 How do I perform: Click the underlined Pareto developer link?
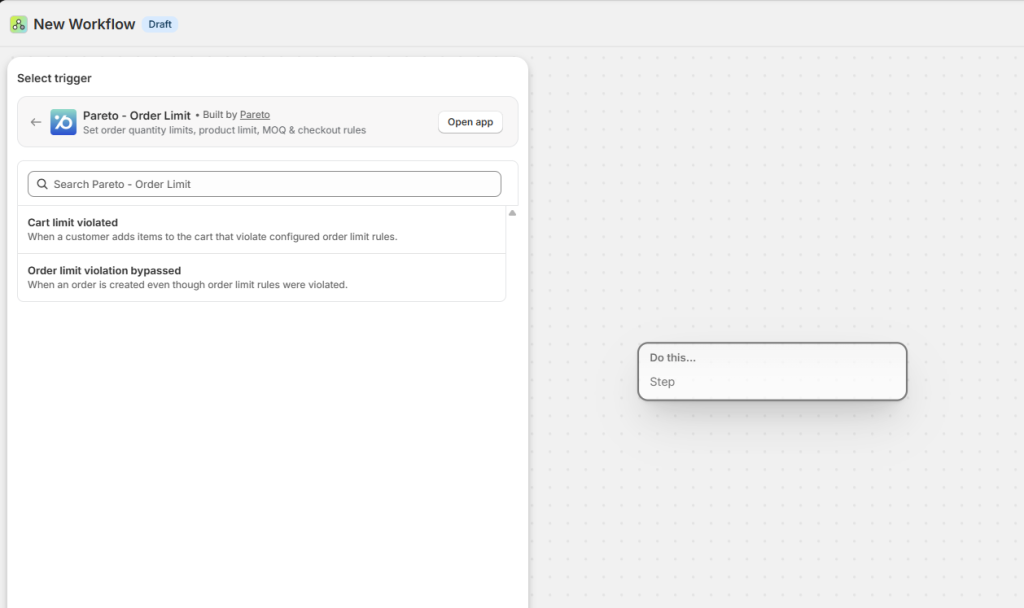coord(255,114)
